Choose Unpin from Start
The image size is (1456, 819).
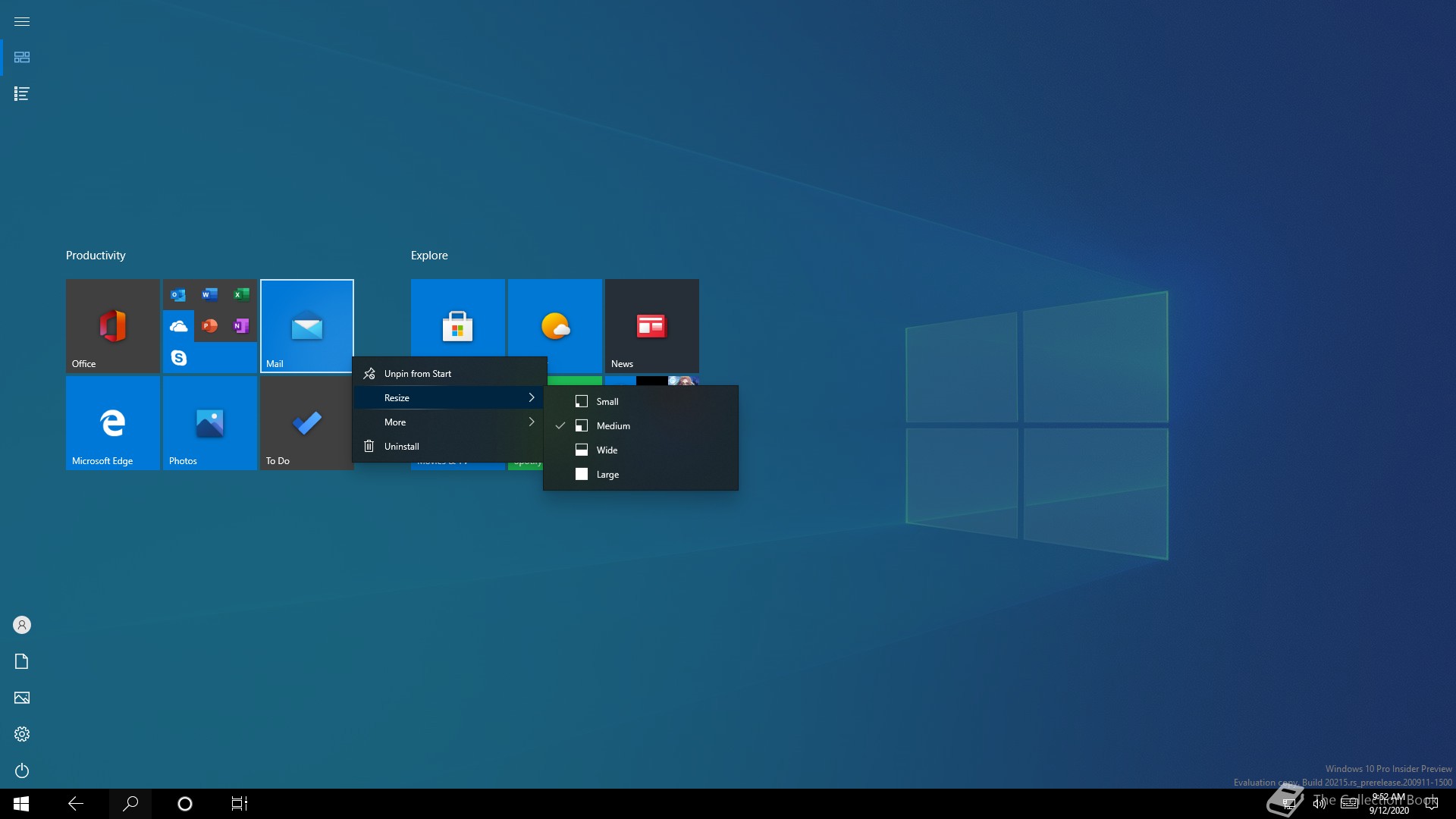450,374
